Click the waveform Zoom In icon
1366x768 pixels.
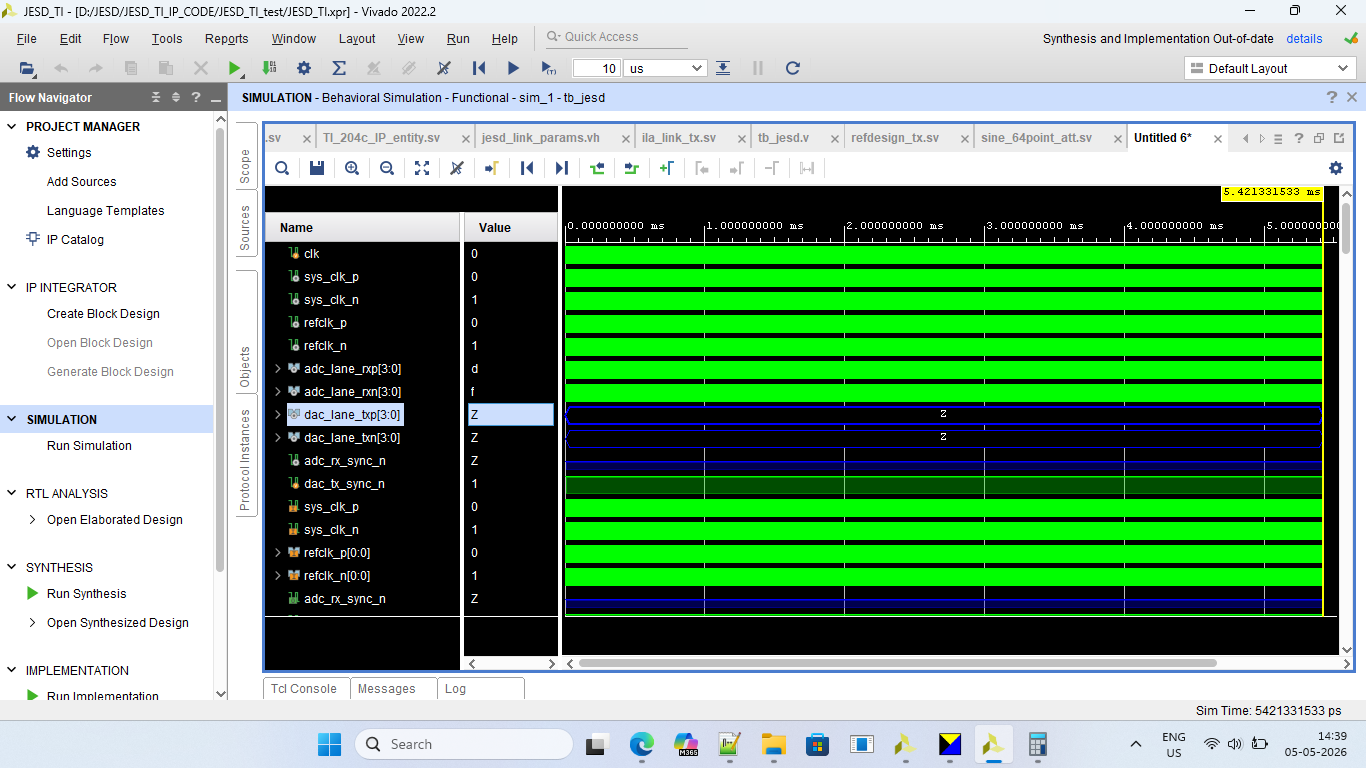click(x=352, y=168)
